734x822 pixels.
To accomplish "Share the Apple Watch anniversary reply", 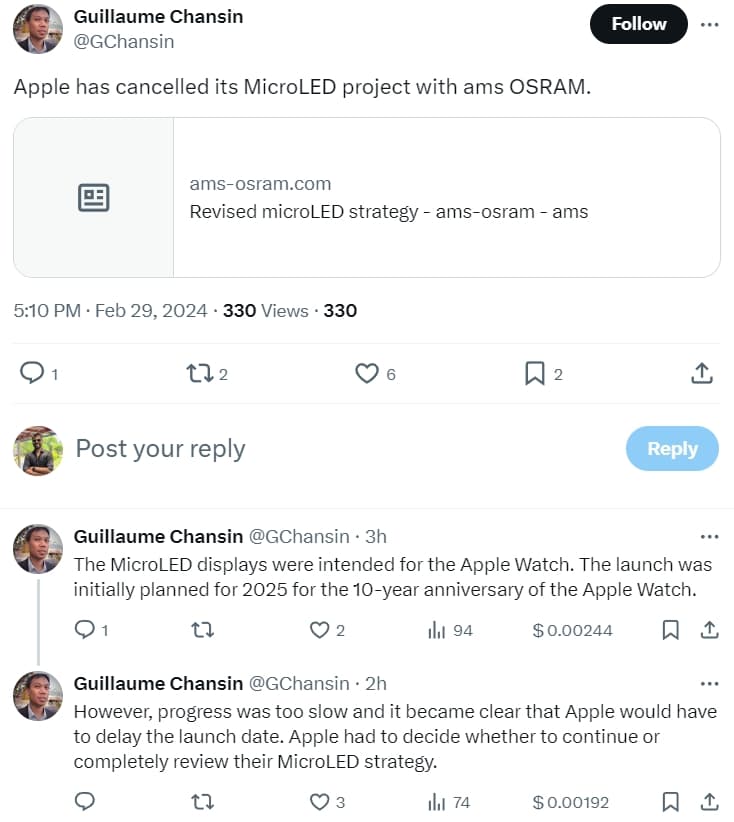I will [709, 630].
